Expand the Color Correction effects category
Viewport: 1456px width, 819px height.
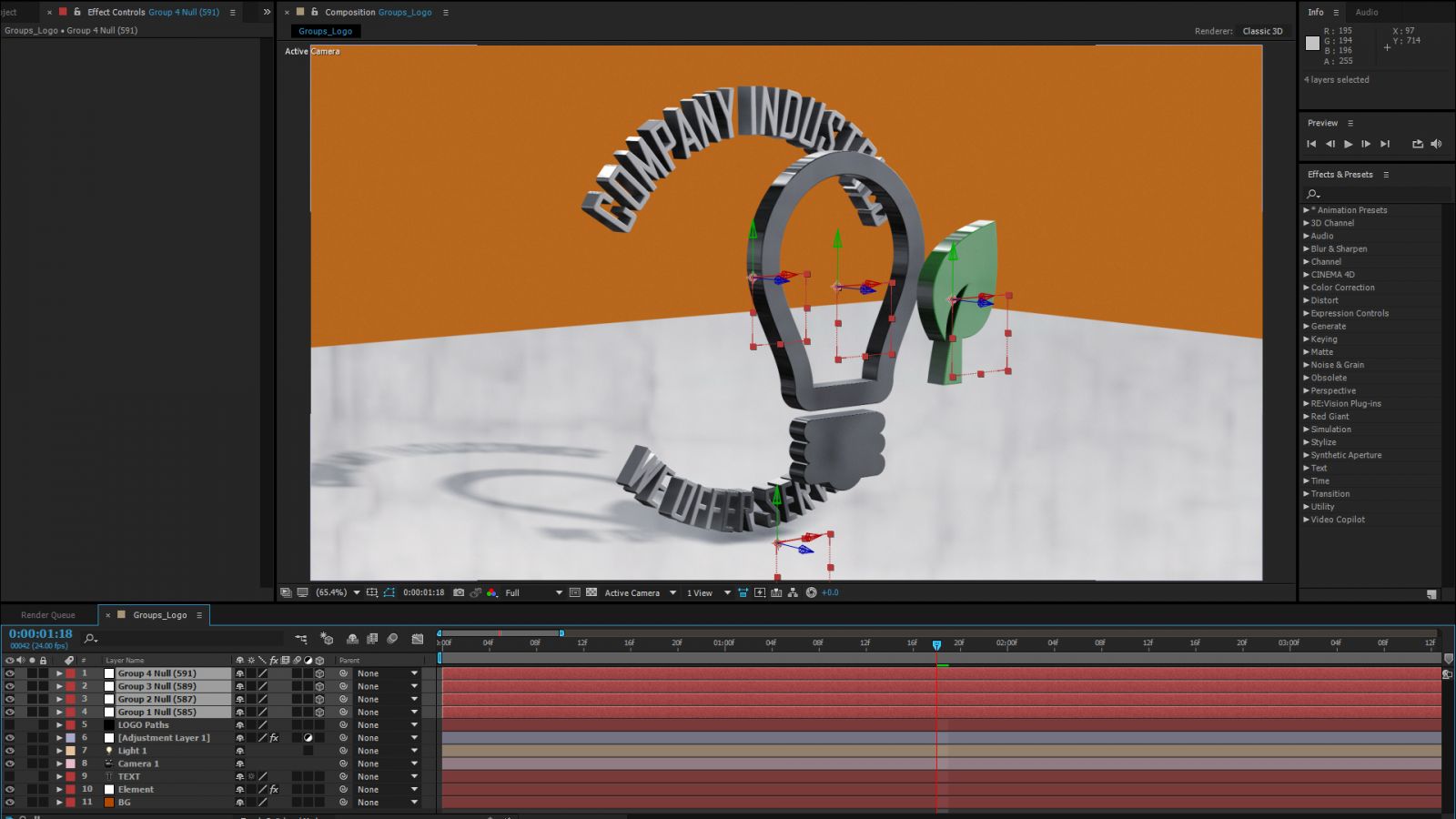(x=1342, y=287)
